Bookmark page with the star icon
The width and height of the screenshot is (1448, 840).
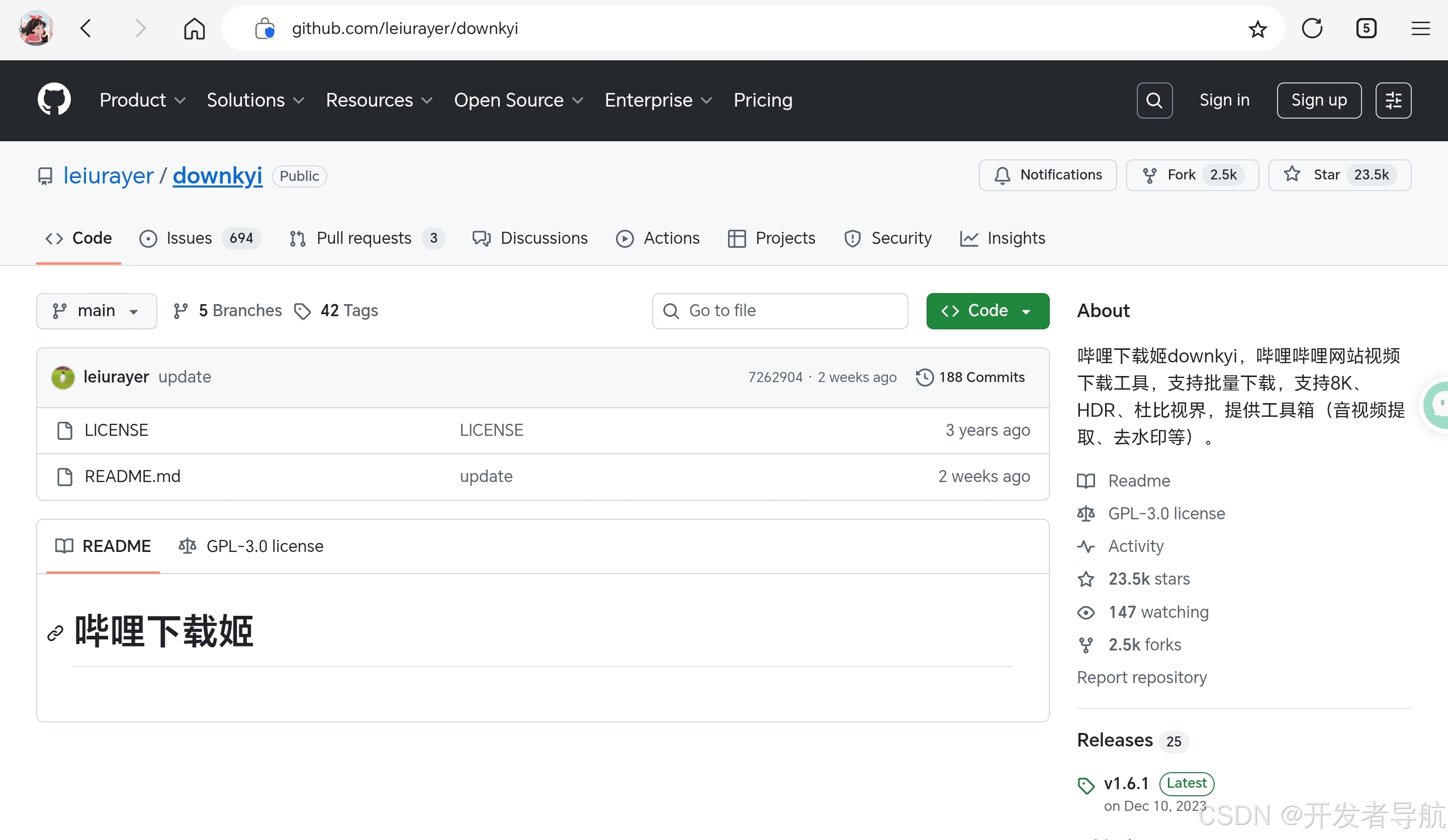point(1258,28)
